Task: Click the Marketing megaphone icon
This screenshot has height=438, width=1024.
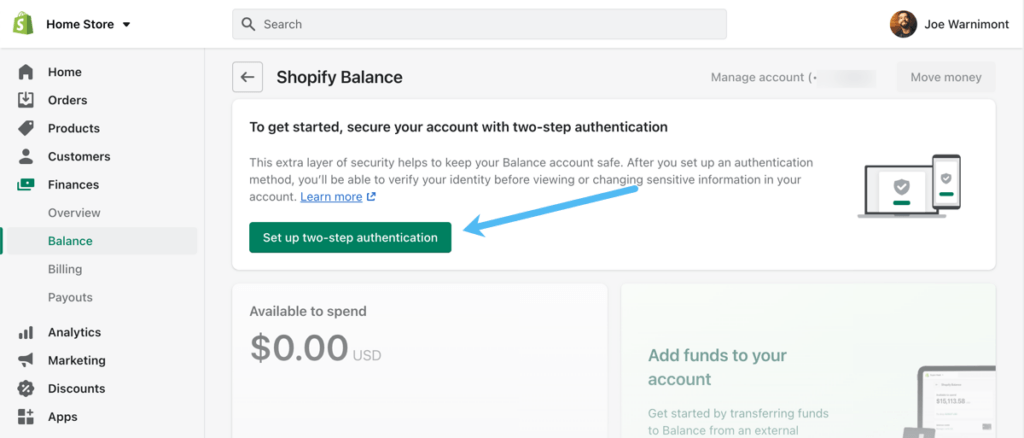Action: click(x=26, y=360)
